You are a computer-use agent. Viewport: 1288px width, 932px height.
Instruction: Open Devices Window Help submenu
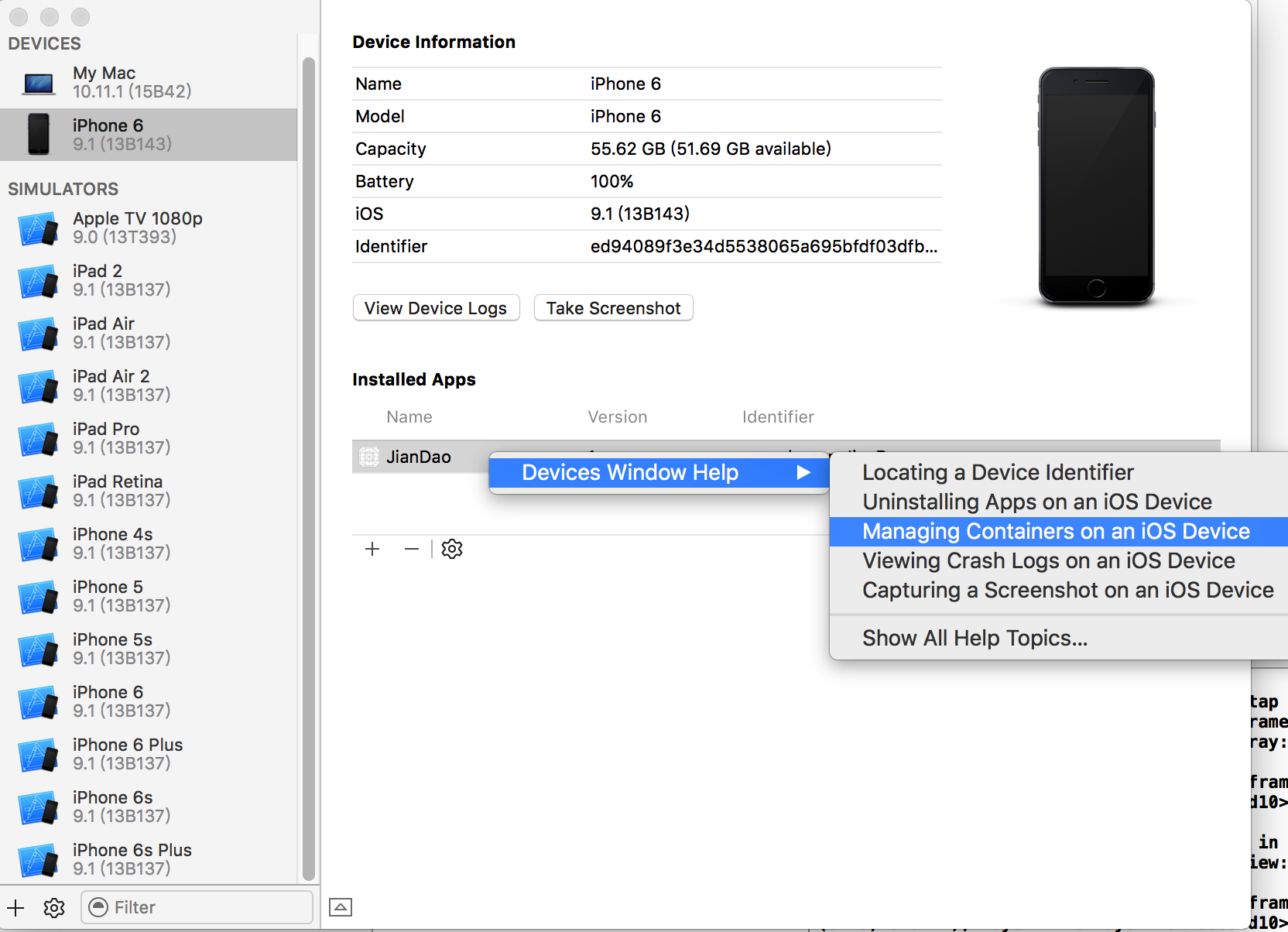pos(659,472)
